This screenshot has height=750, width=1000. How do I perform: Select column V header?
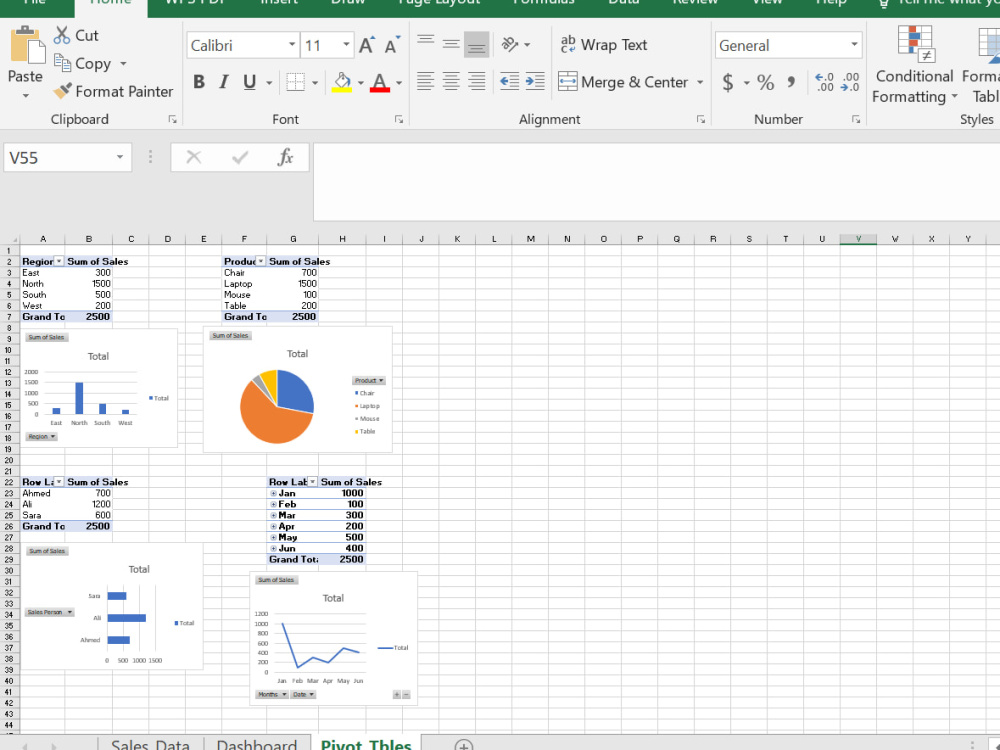858,239
